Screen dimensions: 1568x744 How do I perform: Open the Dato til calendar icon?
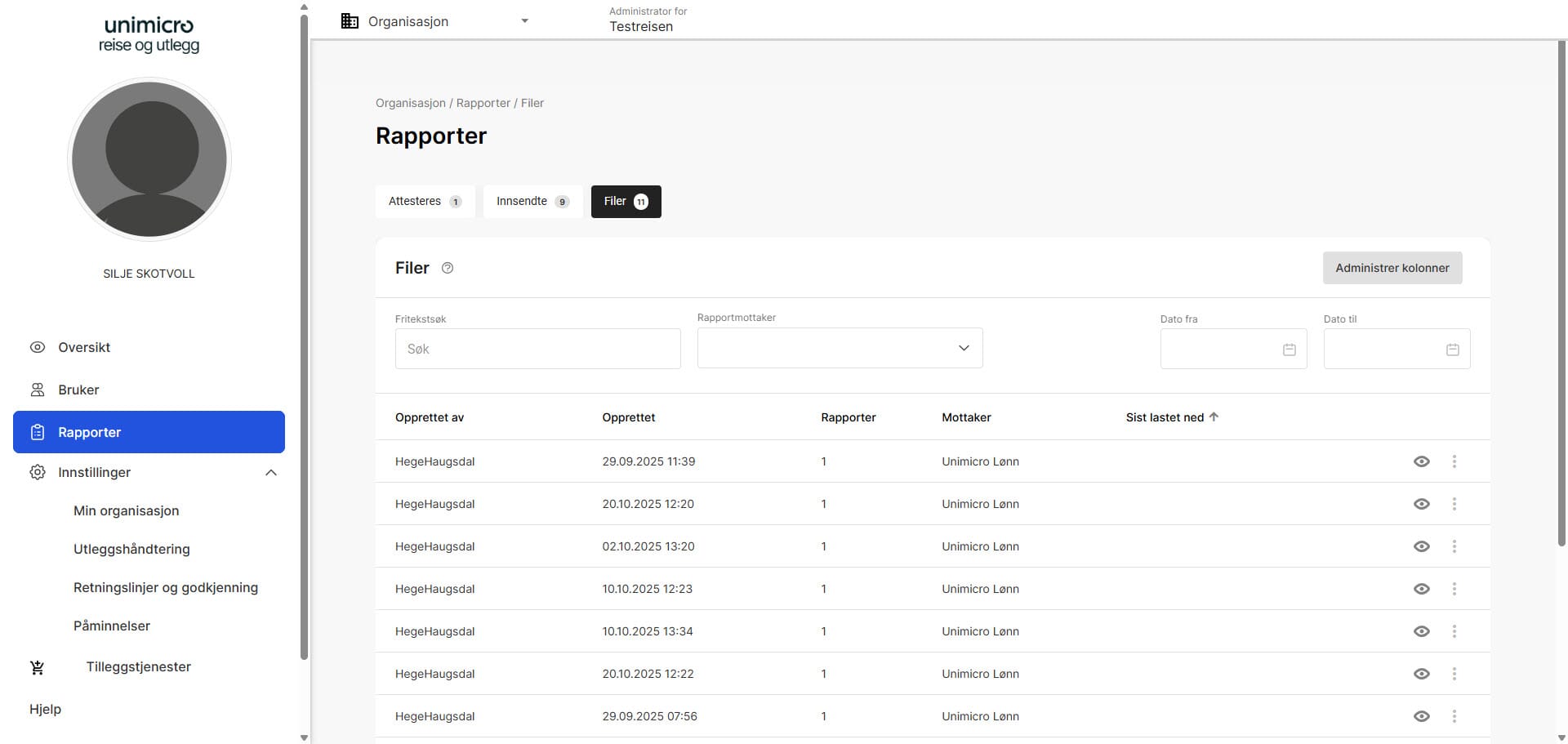tap(1453, 350)
